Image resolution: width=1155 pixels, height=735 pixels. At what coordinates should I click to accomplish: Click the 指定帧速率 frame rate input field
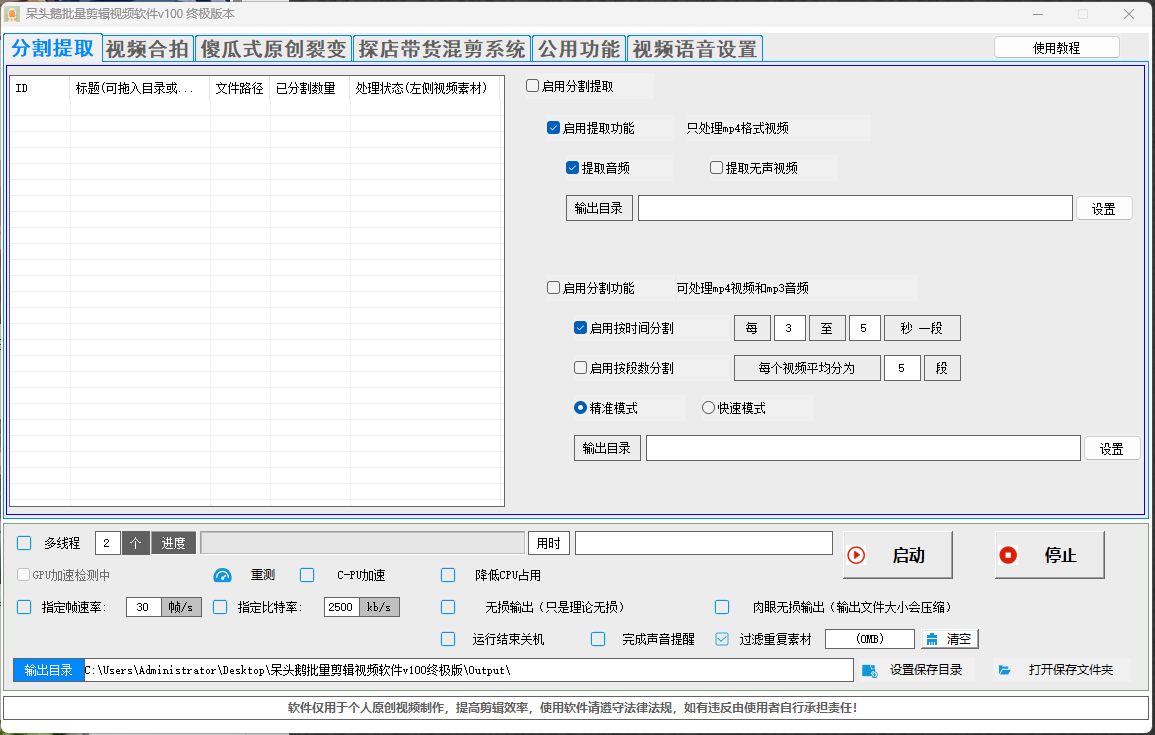(x=144, y=607)
